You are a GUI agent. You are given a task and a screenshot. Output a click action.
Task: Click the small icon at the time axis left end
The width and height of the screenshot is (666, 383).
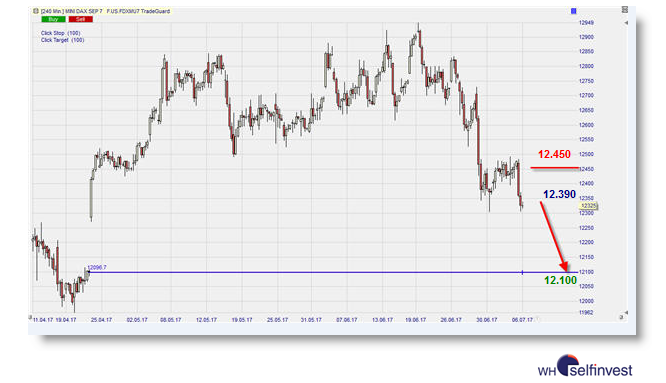(x=30, y=317)
